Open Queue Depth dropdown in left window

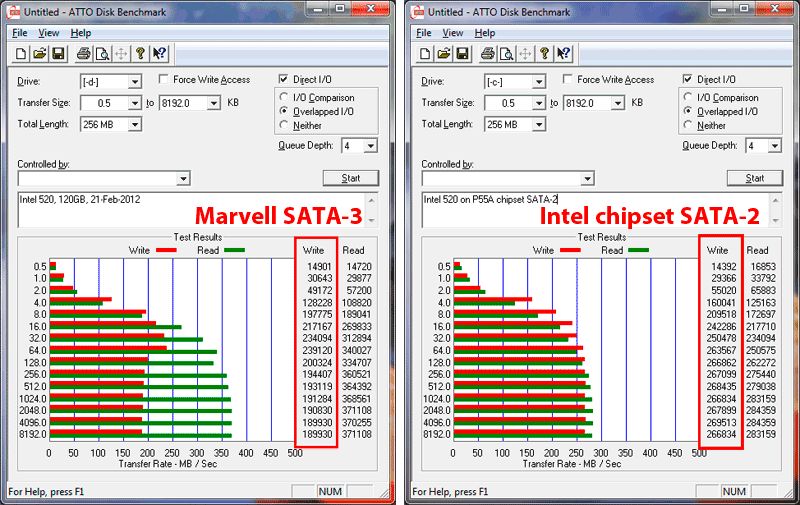coord(371,146)
